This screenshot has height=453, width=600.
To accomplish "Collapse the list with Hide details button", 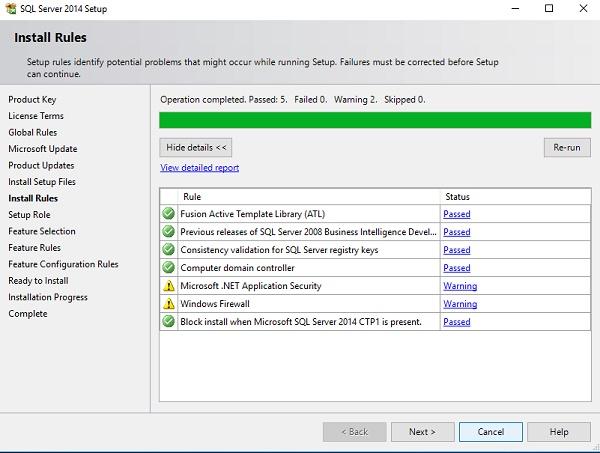I will pyautogui.click(x=197, y=147).
